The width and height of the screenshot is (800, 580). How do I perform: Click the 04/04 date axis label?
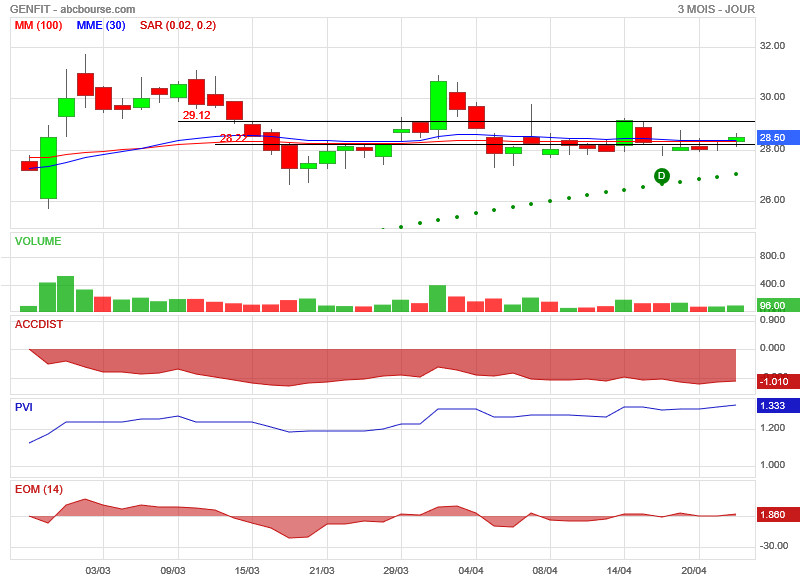471,570
